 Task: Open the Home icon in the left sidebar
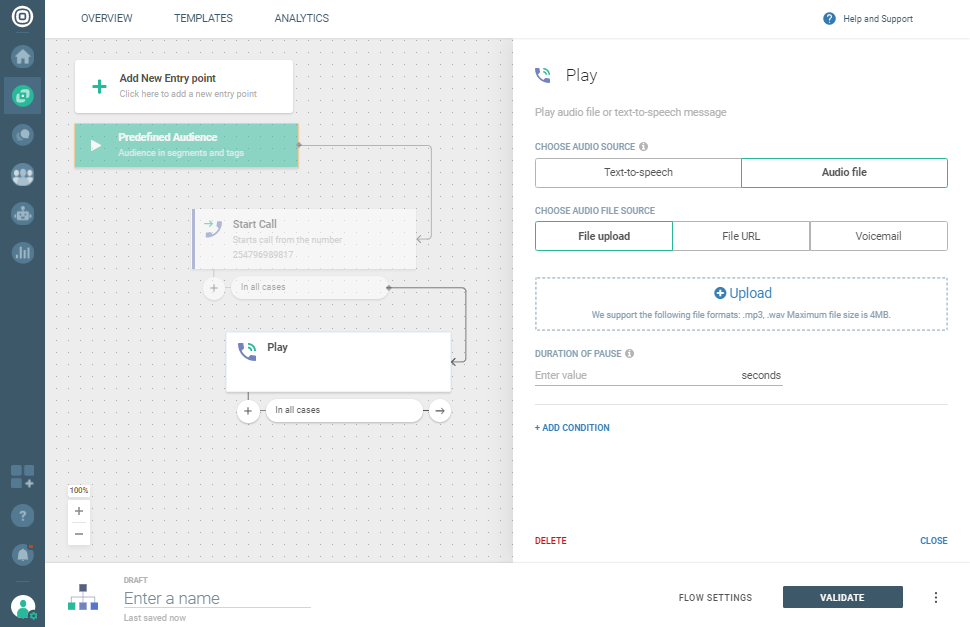coord(21,57)
